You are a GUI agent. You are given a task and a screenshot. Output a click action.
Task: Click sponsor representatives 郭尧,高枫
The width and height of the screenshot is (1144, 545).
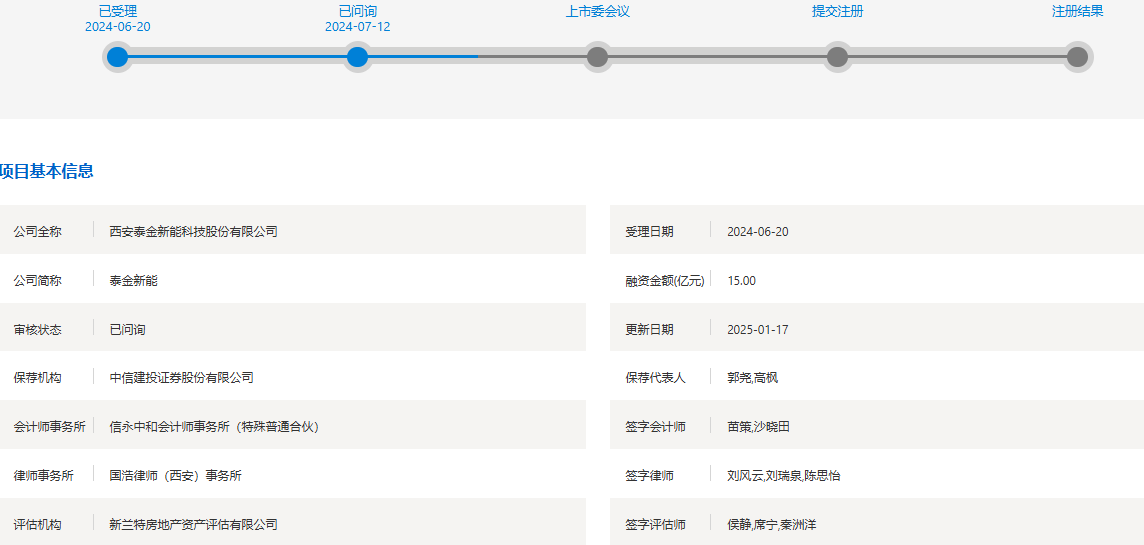(752, 378)
